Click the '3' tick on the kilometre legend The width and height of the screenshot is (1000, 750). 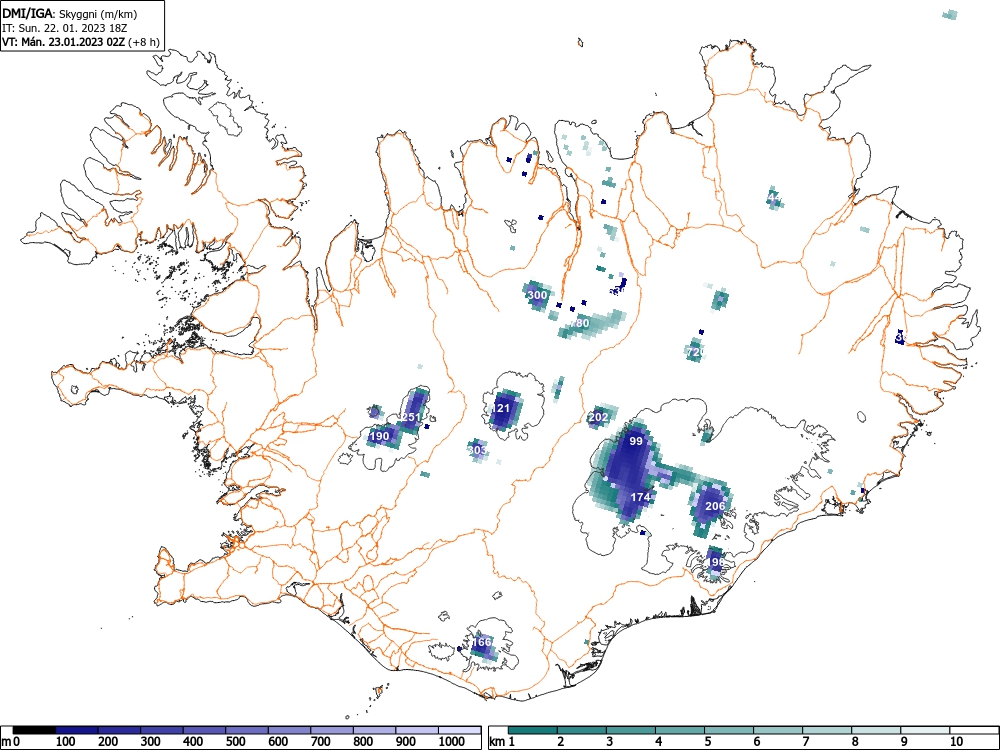point(610,742)
